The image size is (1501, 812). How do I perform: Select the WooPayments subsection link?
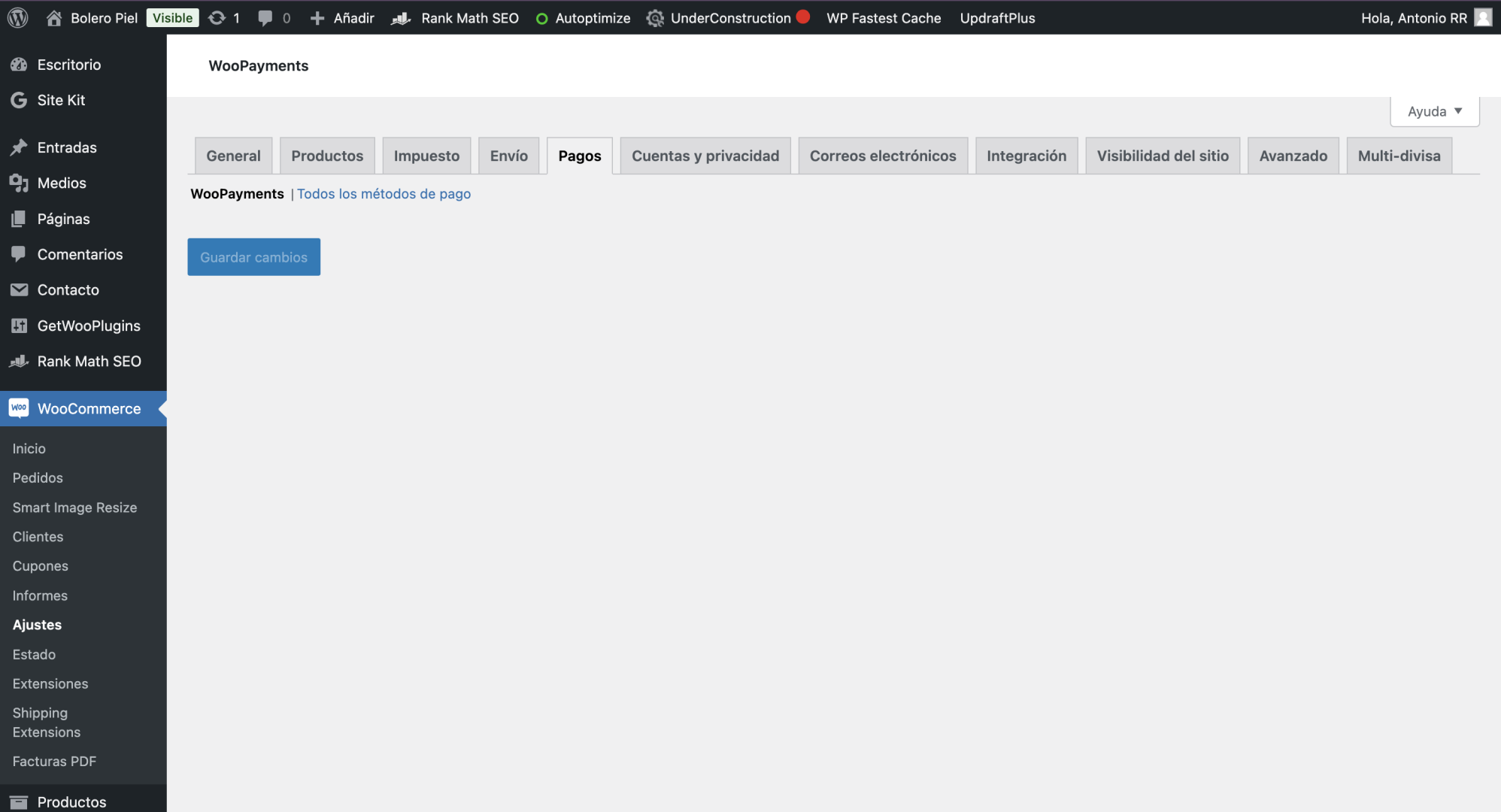pyautogui.click(x=237, y=194)
